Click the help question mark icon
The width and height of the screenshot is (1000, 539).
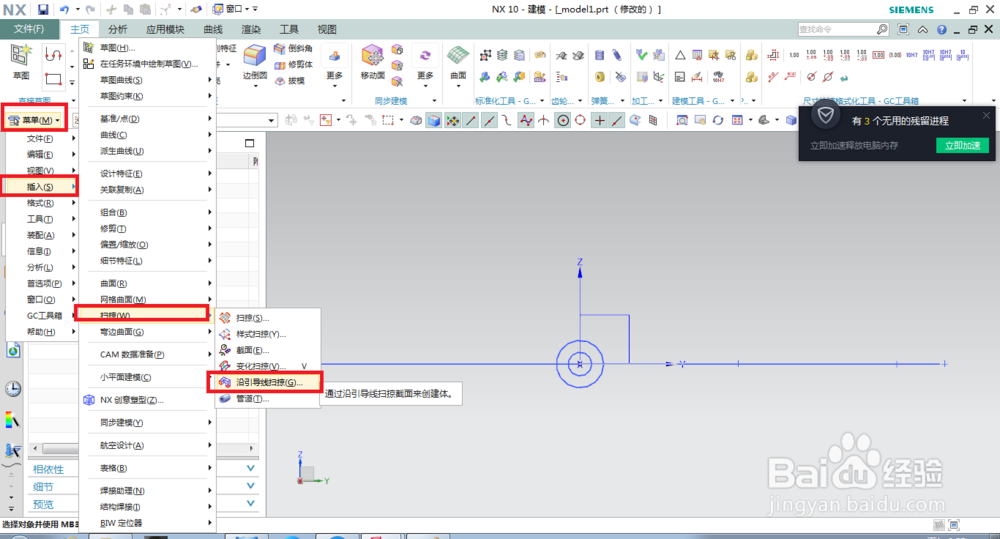pyautogui.click(x=942, y=29)
